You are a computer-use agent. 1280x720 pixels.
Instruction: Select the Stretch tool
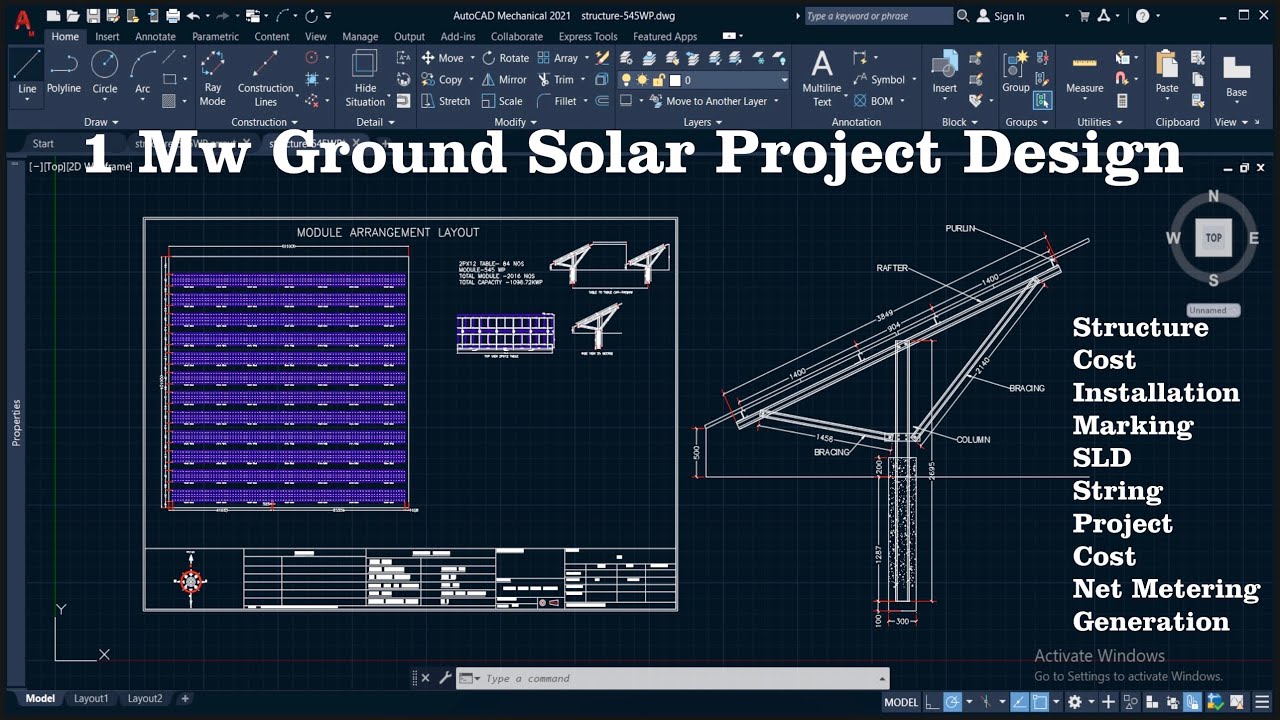[445, 101]
